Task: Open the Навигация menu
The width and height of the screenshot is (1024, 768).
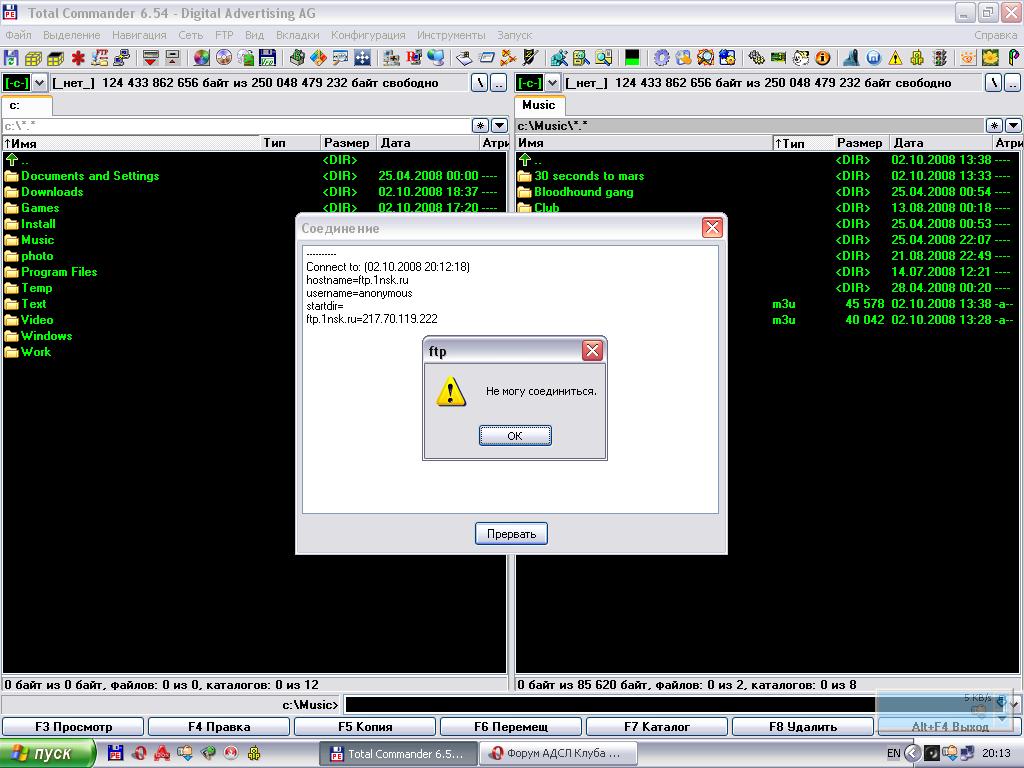Action: (x=139, y=35)
